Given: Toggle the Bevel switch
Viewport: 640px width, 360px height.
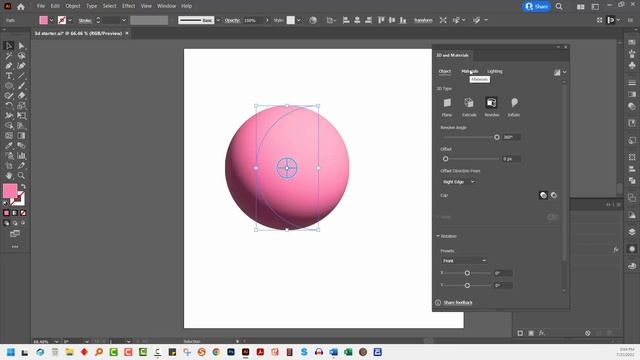Looking at the screenshot, I should tap(553, 217).
